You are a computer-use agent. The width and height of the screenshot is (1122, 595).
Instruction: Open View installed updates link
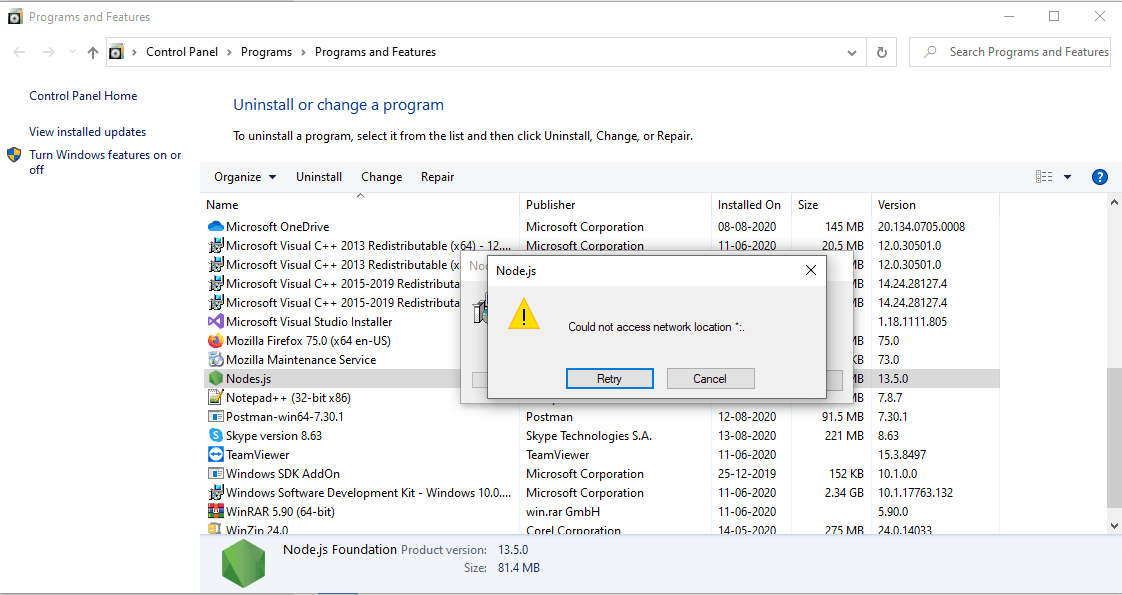point(87,132)
